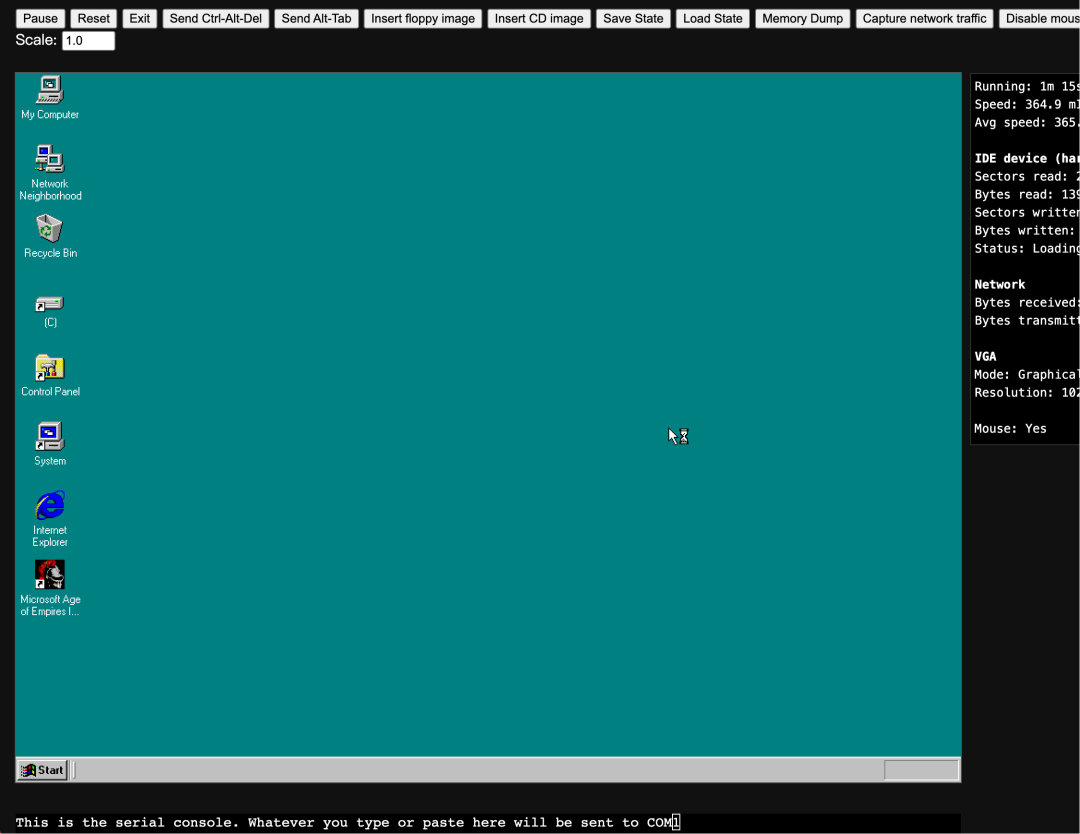This screenshot has width=1080, height=834.
Task: Click Send Ctrl-Alt-Del
Action: click(x=216, y=19)
